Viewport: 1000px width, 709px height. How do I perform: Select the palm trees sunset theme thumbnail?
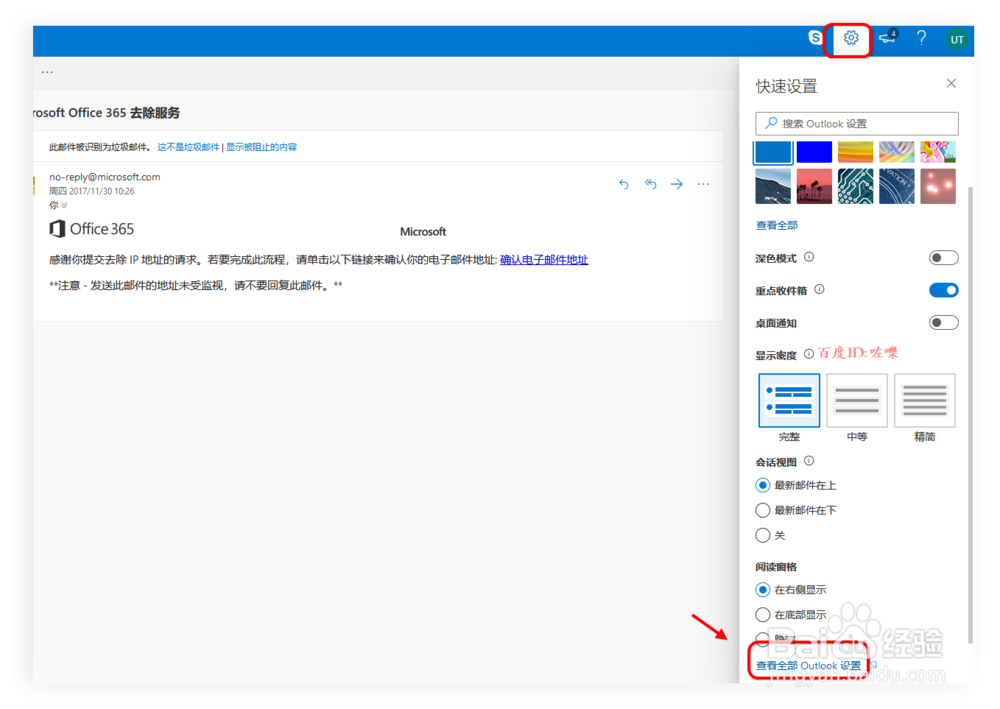coord(814,186)
